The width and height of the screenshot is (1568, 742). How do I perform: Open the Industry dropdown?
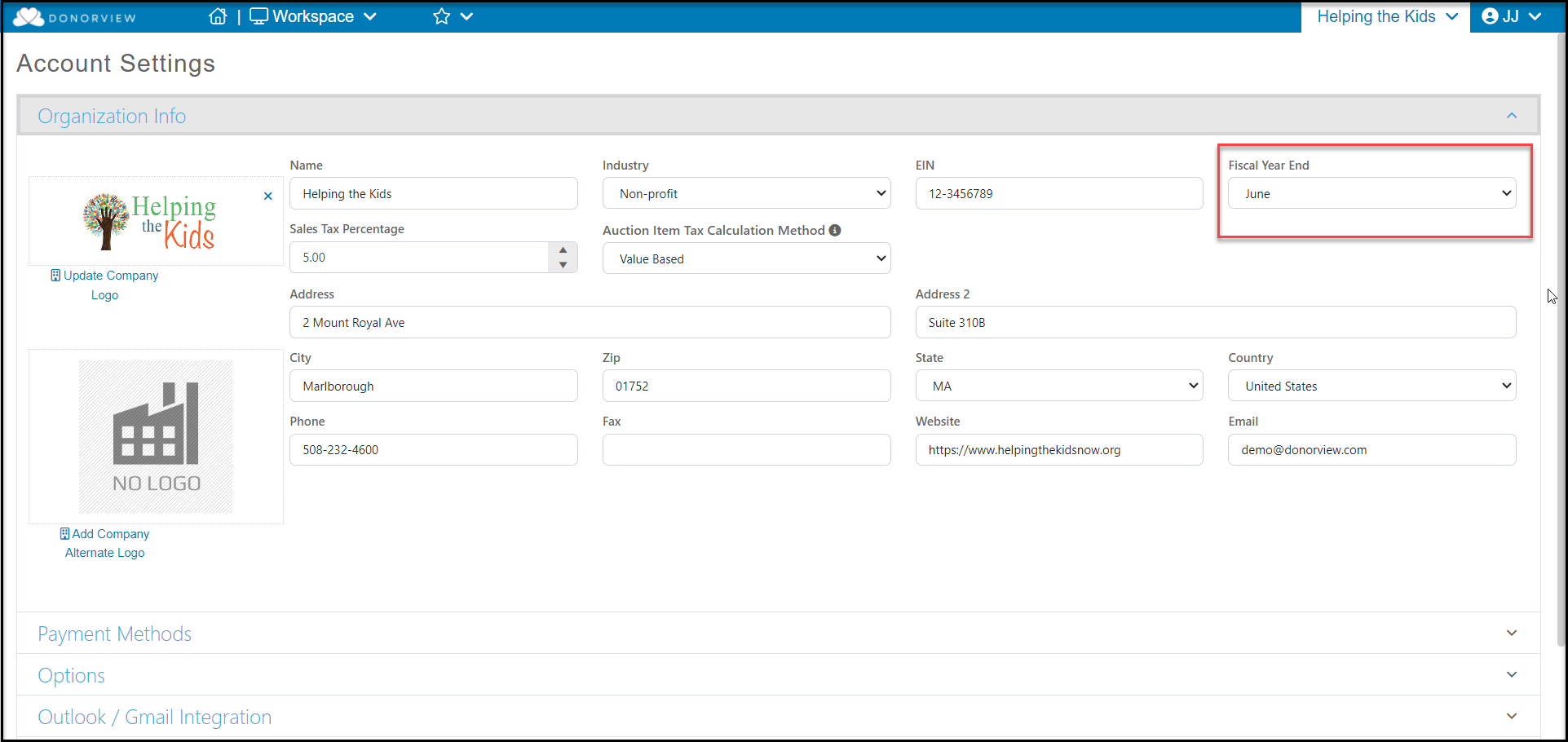(746, 194)
